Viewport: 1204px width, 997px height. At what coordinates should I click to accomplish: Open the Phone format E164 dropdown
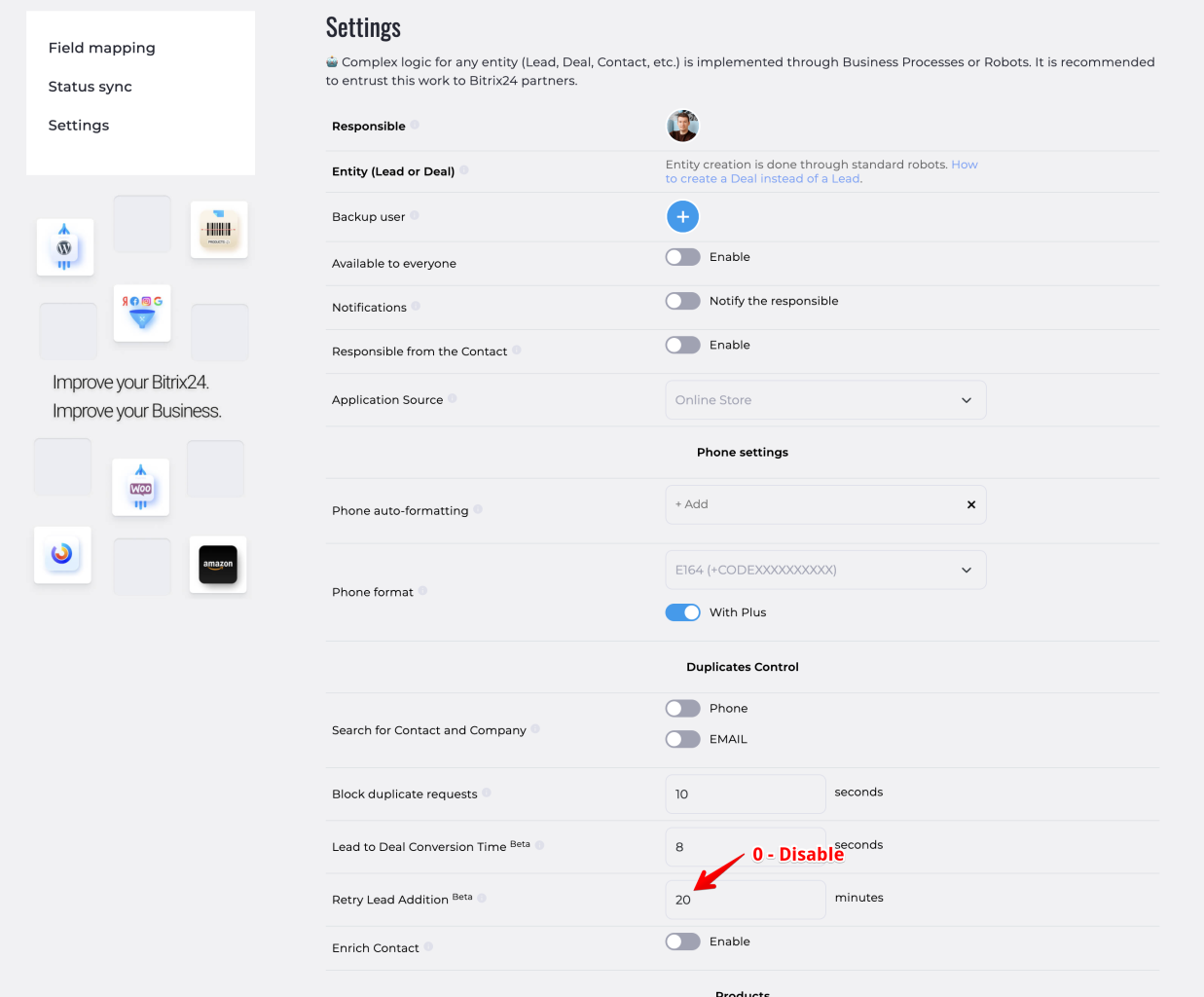[824, 570]
